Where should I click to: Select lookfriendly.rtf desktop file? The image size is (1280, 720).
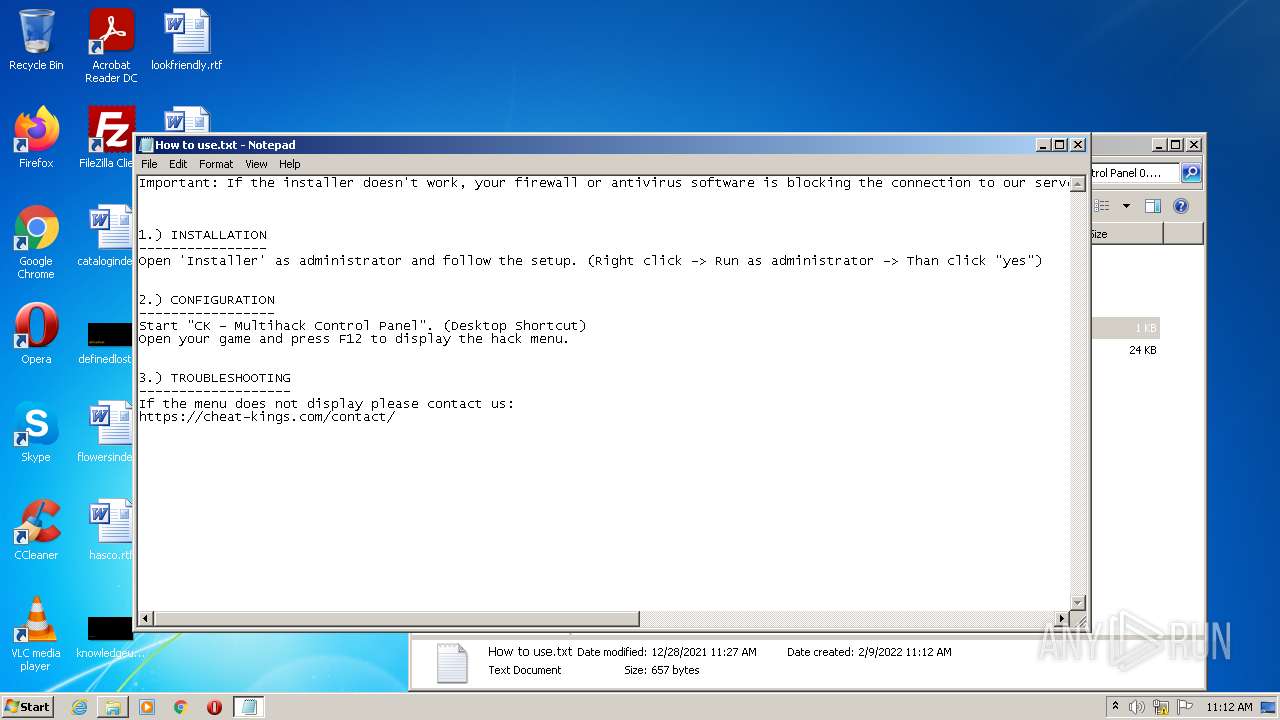coord(187,40)
